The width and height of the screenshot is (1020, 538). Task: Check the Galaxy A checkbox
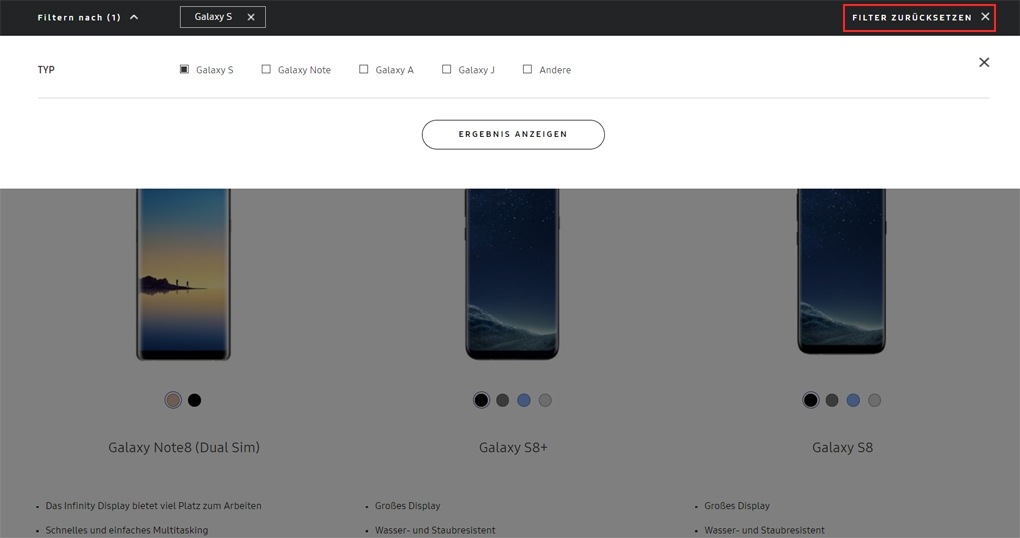(x=364, y=69)
